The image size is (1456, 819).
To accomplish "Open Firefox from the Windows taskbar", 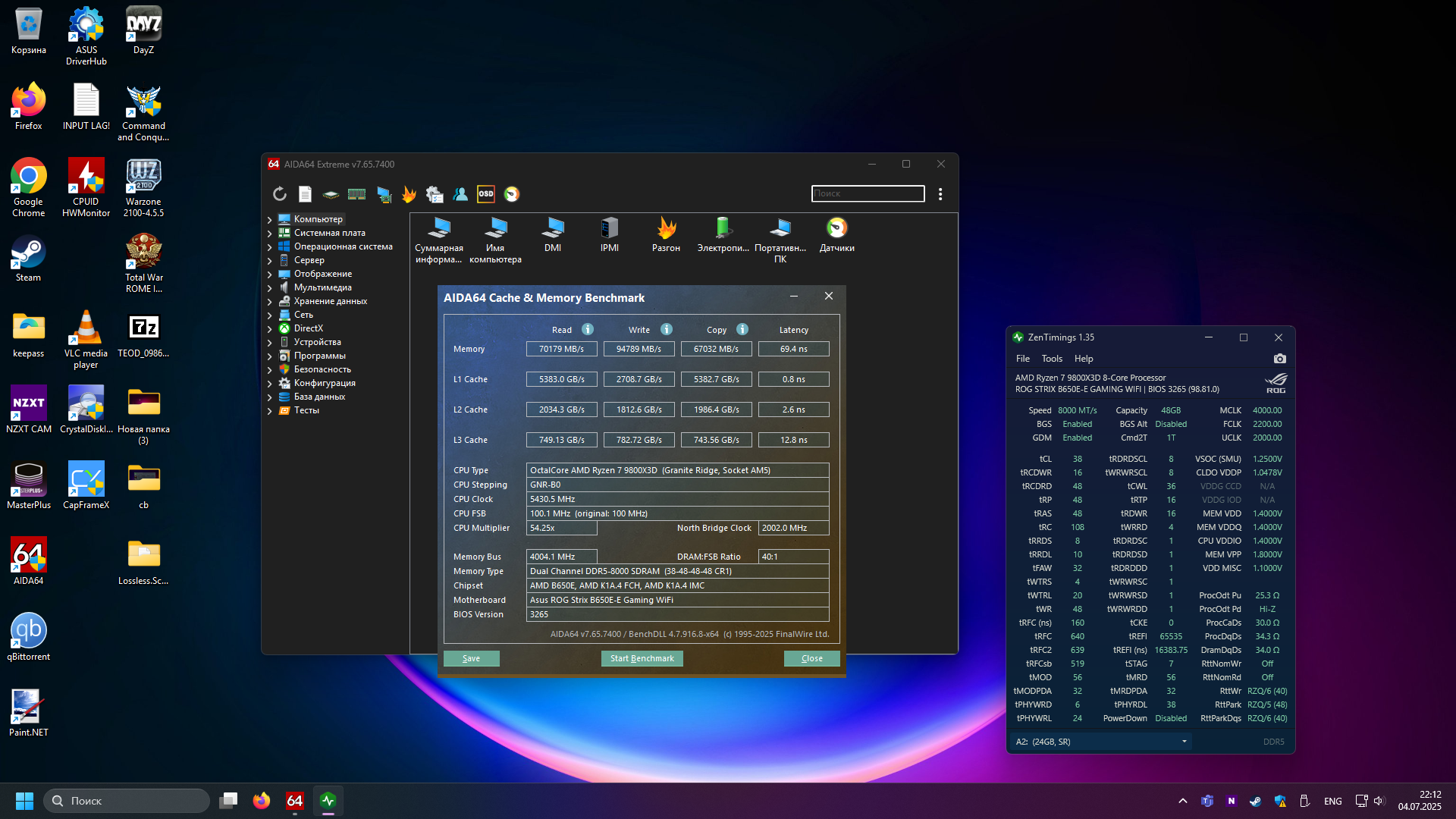I will [262, 801].
